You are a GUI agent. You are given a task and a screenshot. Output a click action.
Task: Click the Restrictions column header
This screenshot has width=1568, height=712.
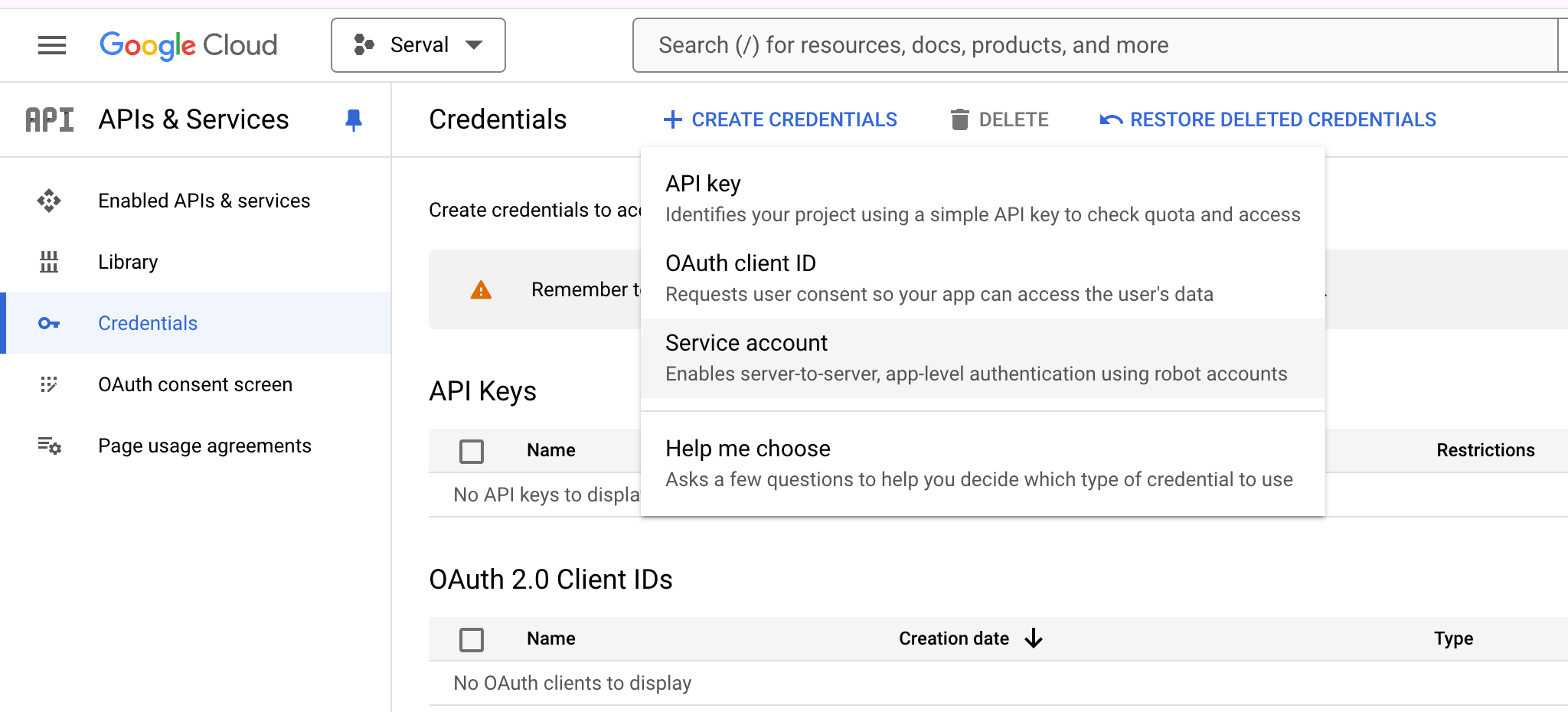1485,450
